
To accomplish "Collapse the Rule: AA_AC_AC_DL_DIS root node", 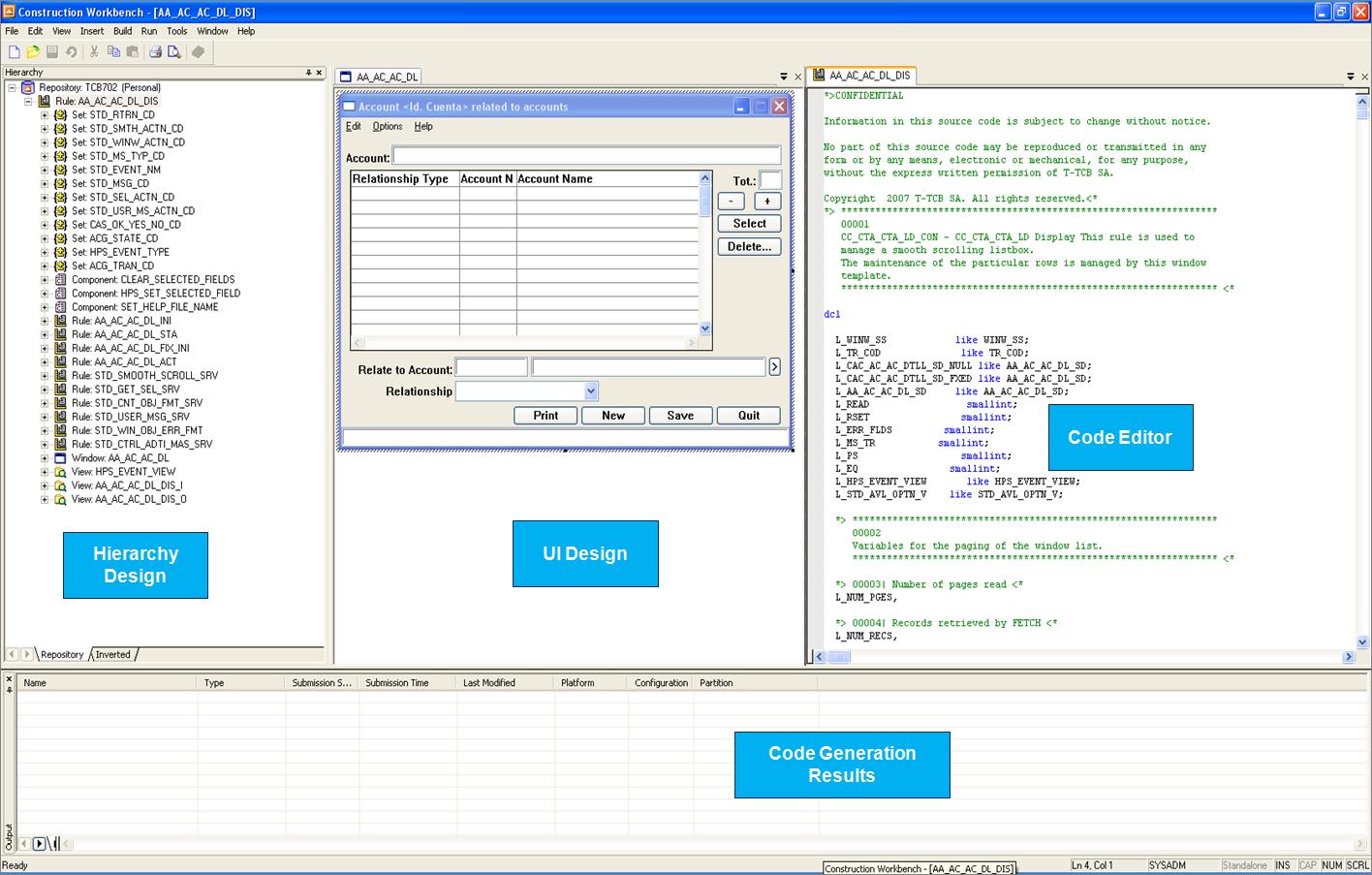I will [x=28, y=101].
